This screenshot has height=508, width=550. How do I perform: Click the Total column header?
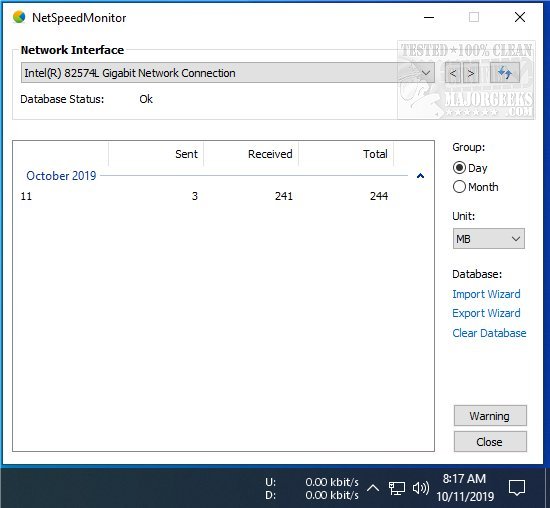[x=346, y=154]
